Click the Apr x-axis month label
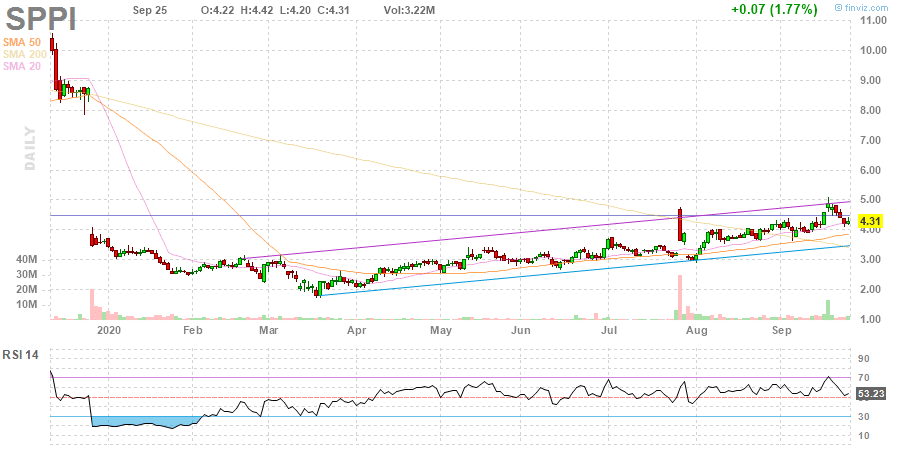 [x=356, y=330]
